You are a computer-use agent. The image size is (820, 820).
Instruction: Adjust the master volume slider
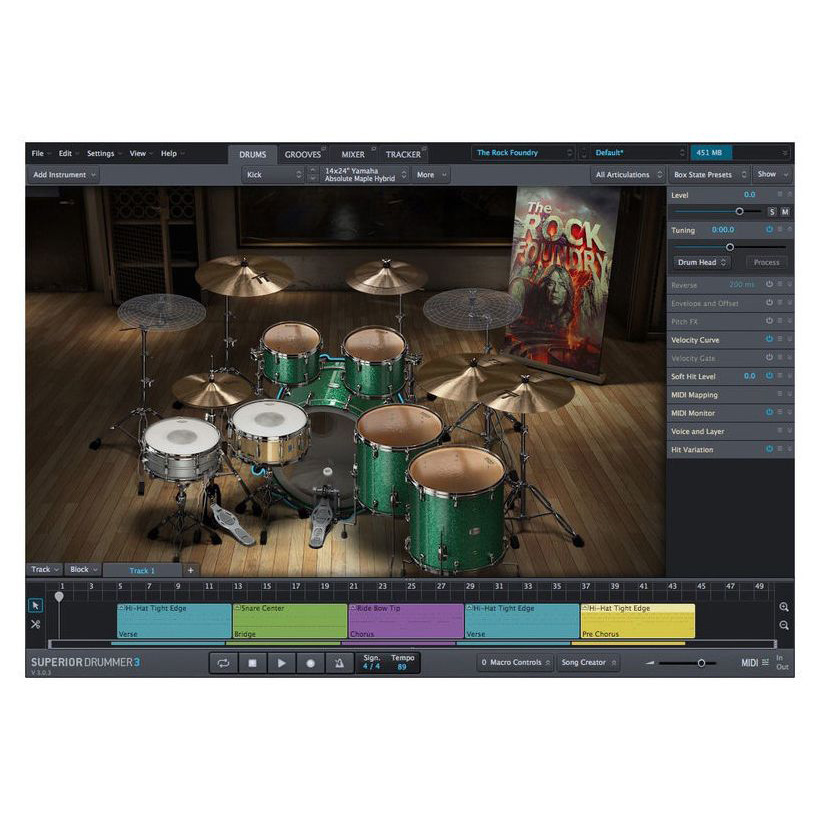701,663
